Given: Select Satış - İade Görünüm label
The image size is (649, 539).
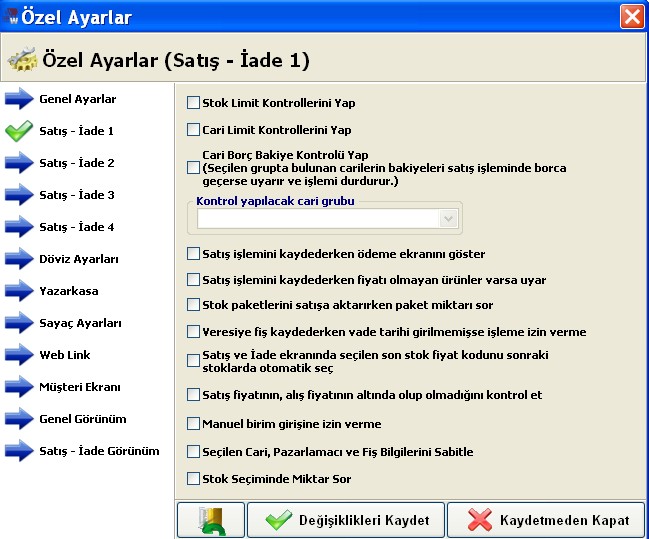Looking at the screenshot, I should point(99,451).
